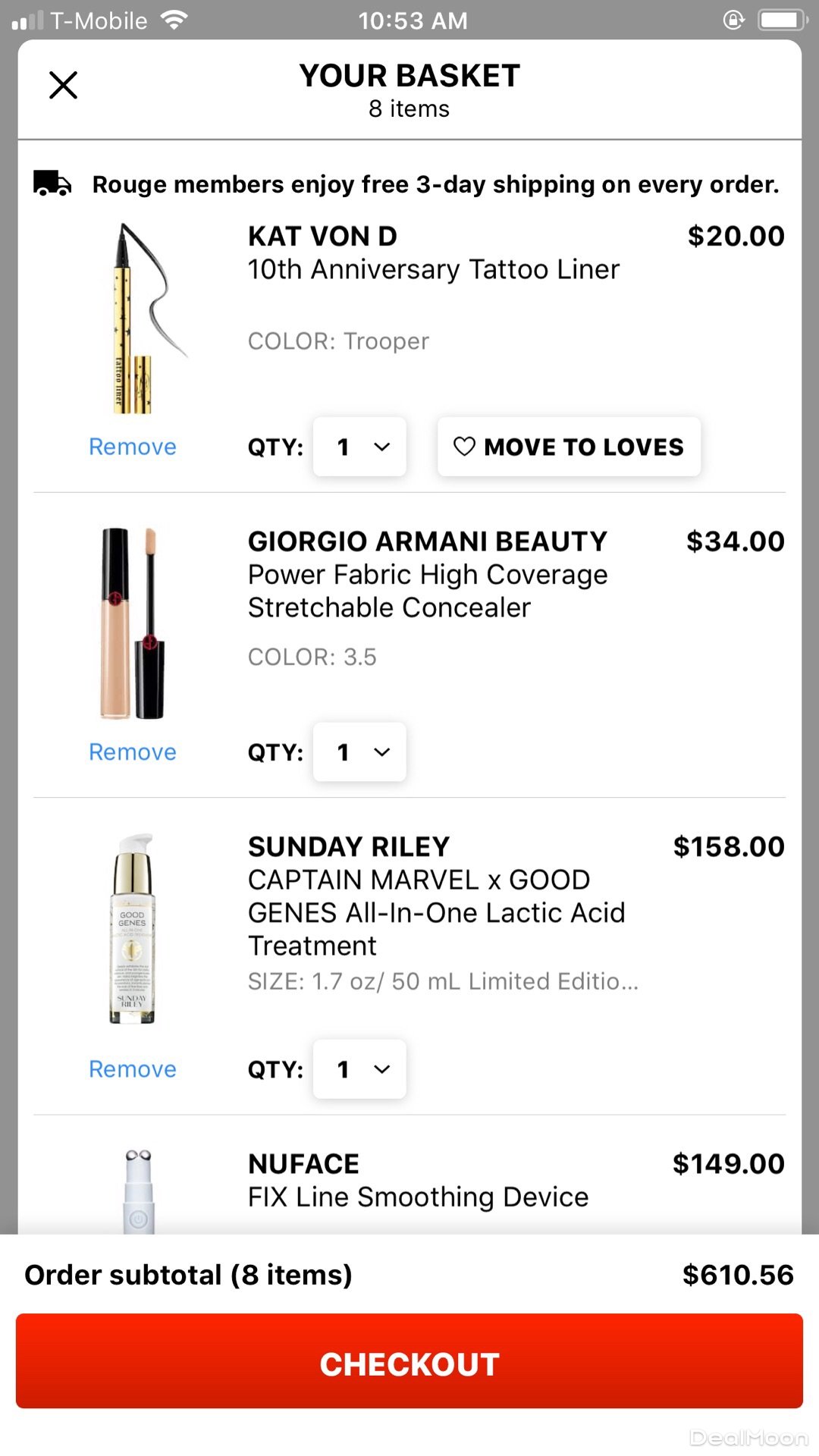The height and width of the screenshot is (1456, 819).
Task: Open the NuFACE device thumbnail
Action: coord(138,1191)
